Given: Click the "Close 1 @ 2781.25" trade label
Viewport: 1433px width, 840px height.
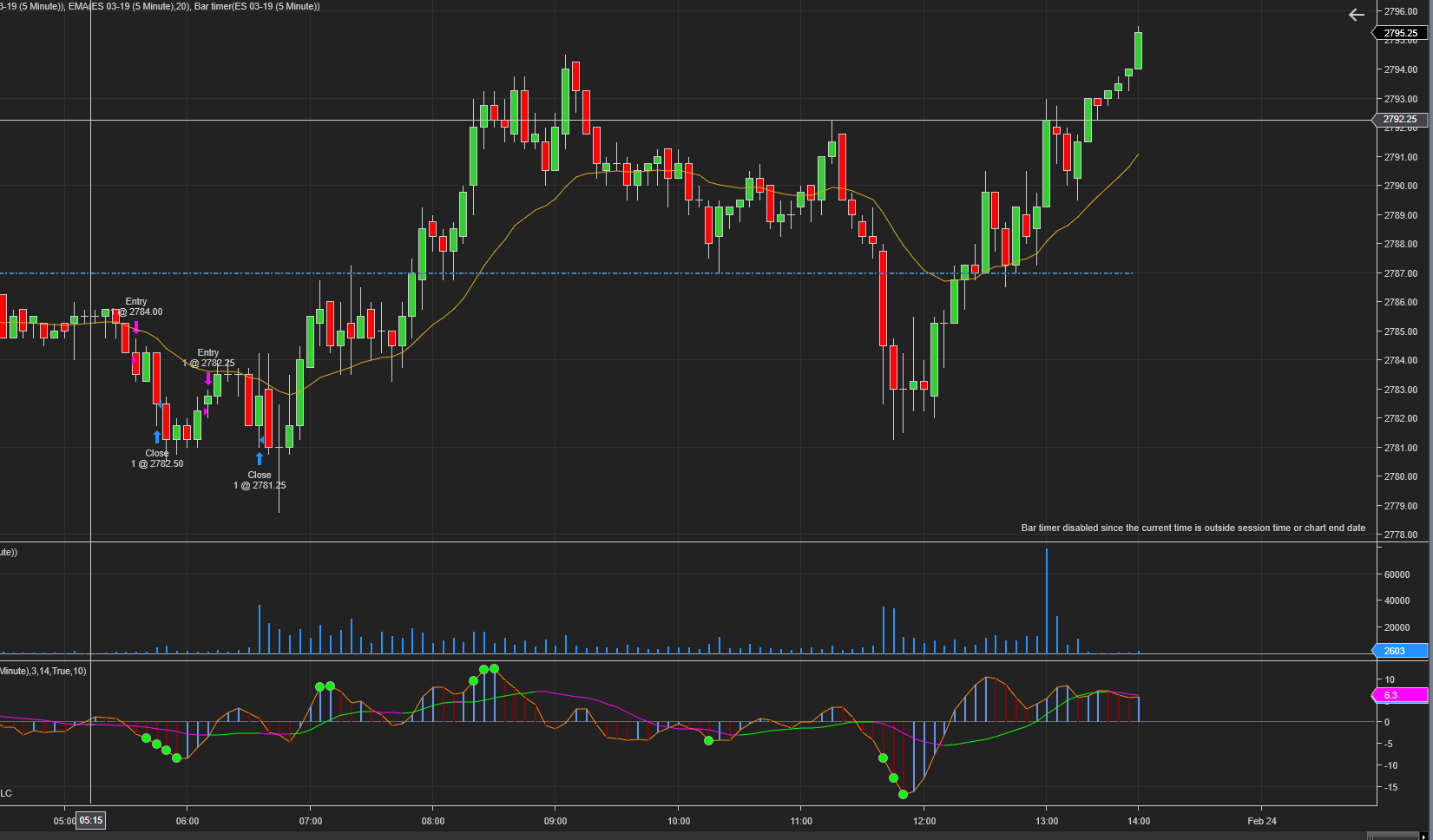Looking at the screenshot, I should pyautogui.click(x=260, y=481).
